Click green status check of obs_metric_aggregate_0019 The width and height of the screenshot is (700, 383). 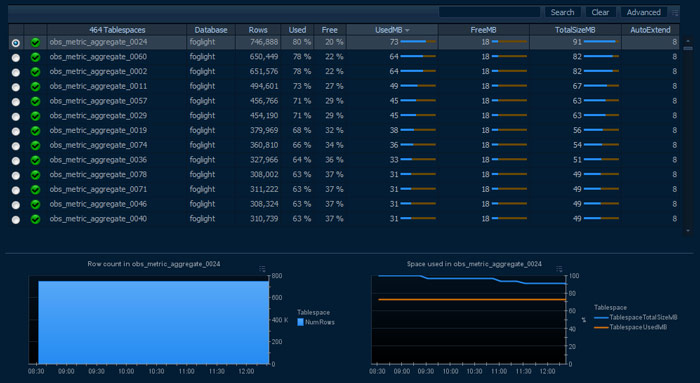tap(35, 131)
